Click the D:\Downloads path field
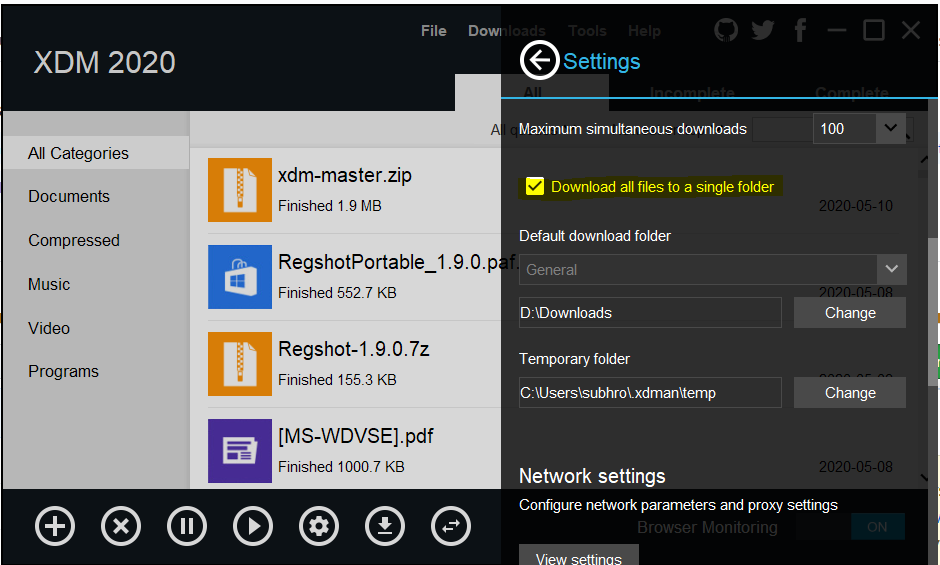 coord(650,312)
